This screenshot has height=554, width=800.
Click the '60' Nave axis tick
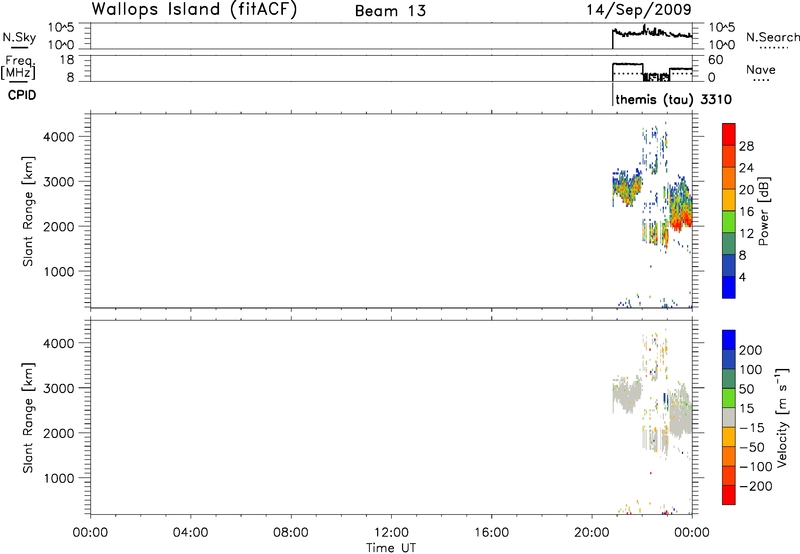point(716,60)
